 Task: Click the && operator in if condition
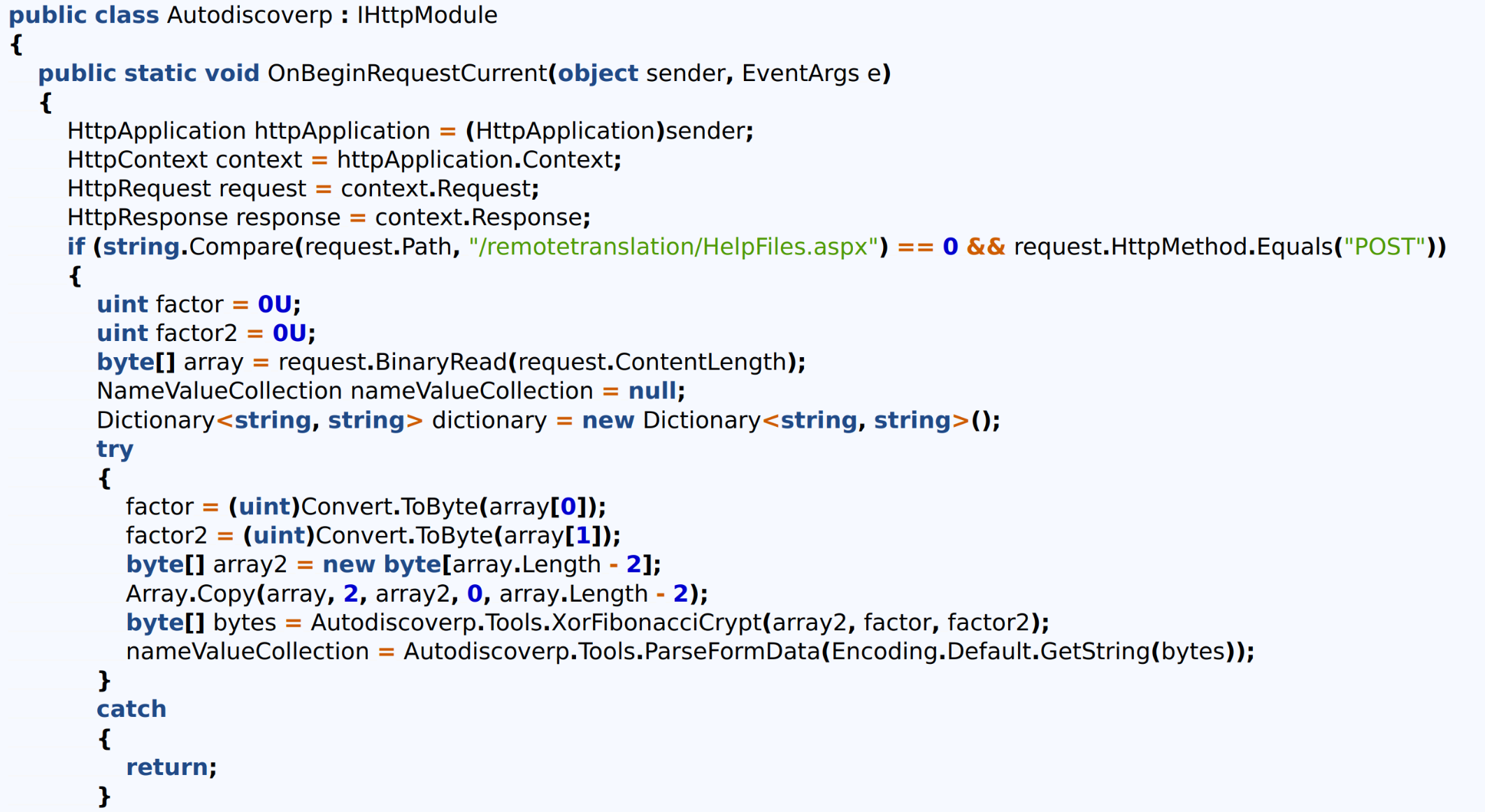(985, 247)
